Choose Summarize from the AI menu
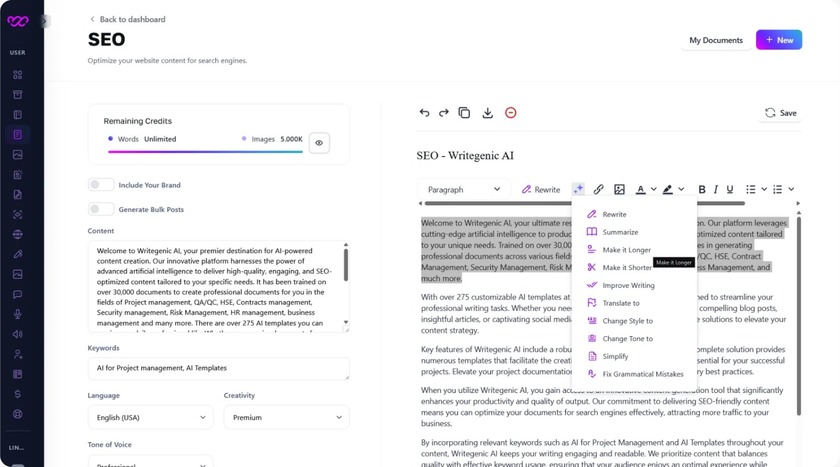Viewport: 840px width, 467px height. tap(634, 232)
